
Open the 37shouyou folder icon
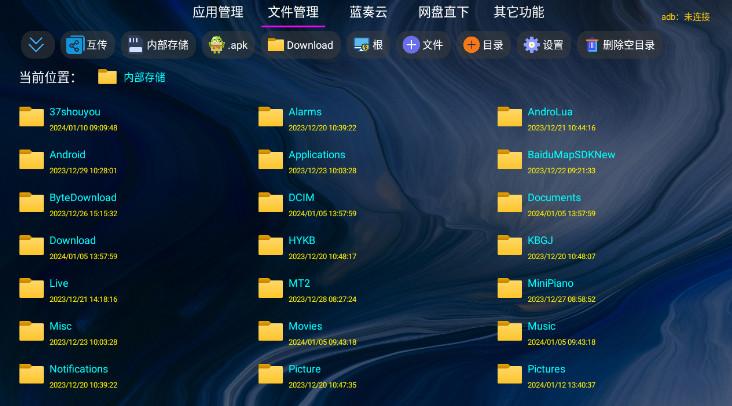tap(31, 117)
